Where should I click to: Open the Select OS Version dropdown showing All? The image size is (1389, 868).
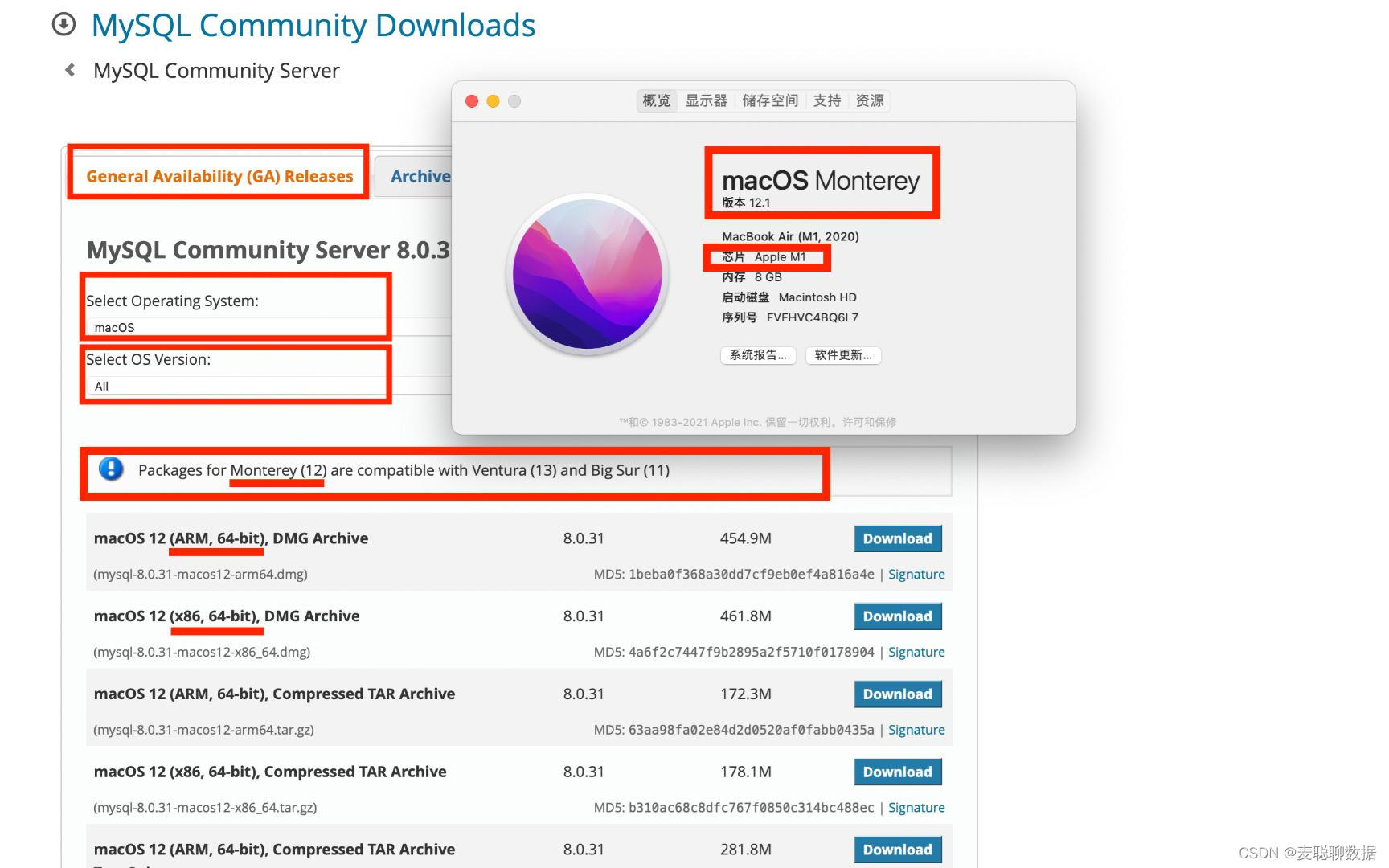coord(268,386)
